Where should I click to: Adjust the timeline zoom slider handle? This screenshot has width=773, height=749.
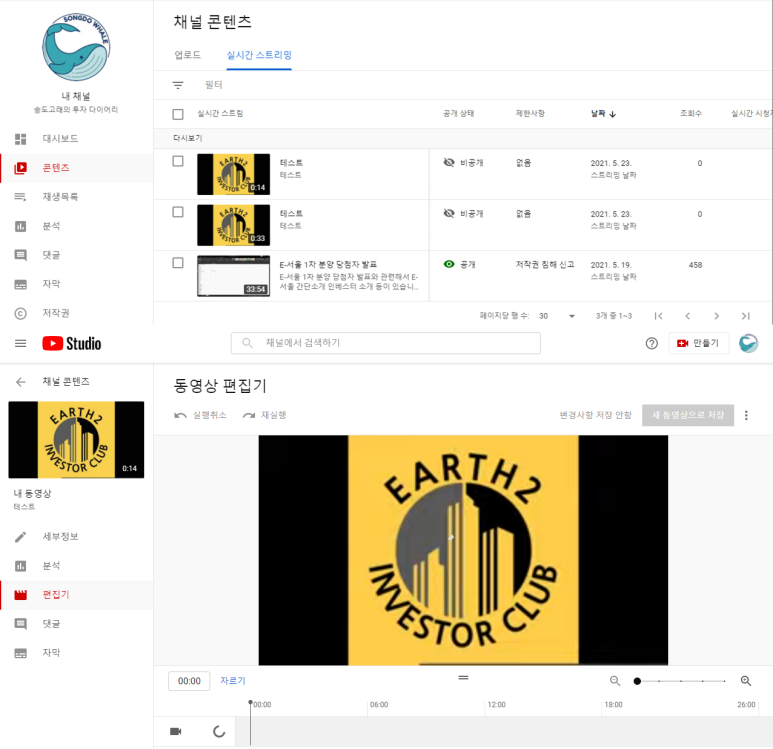pos(637,681)
